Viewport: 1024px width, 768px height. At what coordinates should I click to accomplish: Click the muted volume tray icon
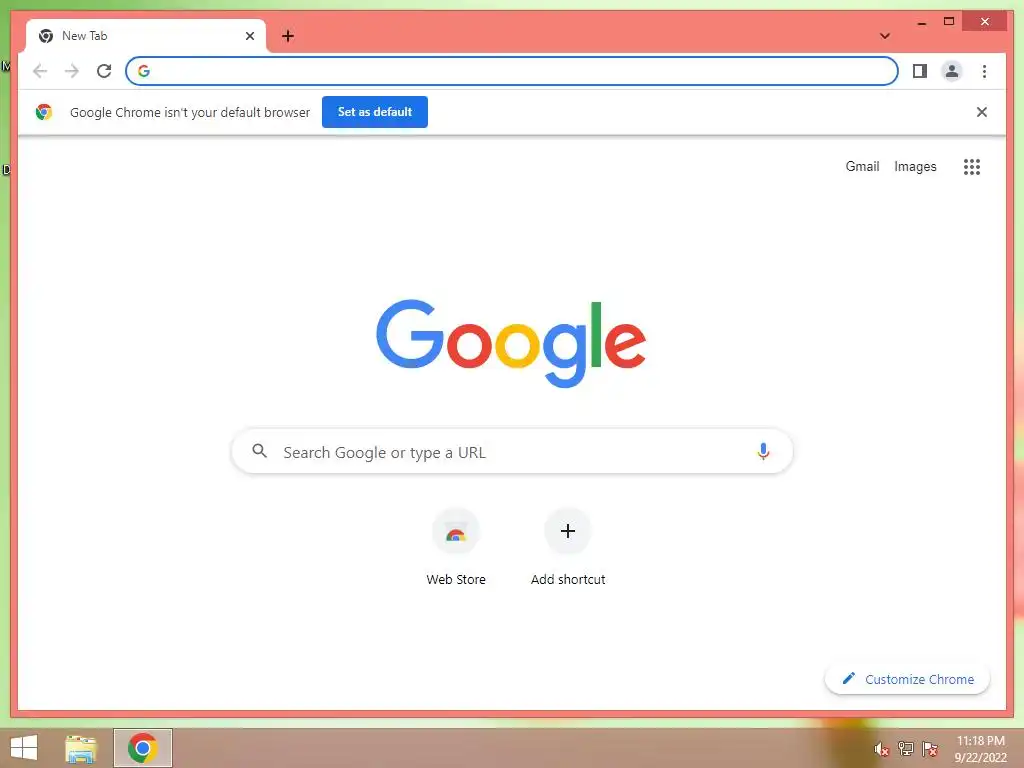[x=882, y=749]
